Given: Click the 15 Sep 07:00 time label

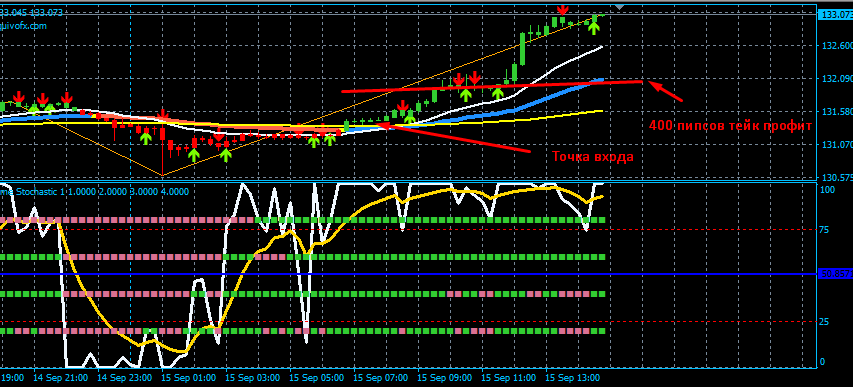Looking at the screenshot, I should coord(380,377).
